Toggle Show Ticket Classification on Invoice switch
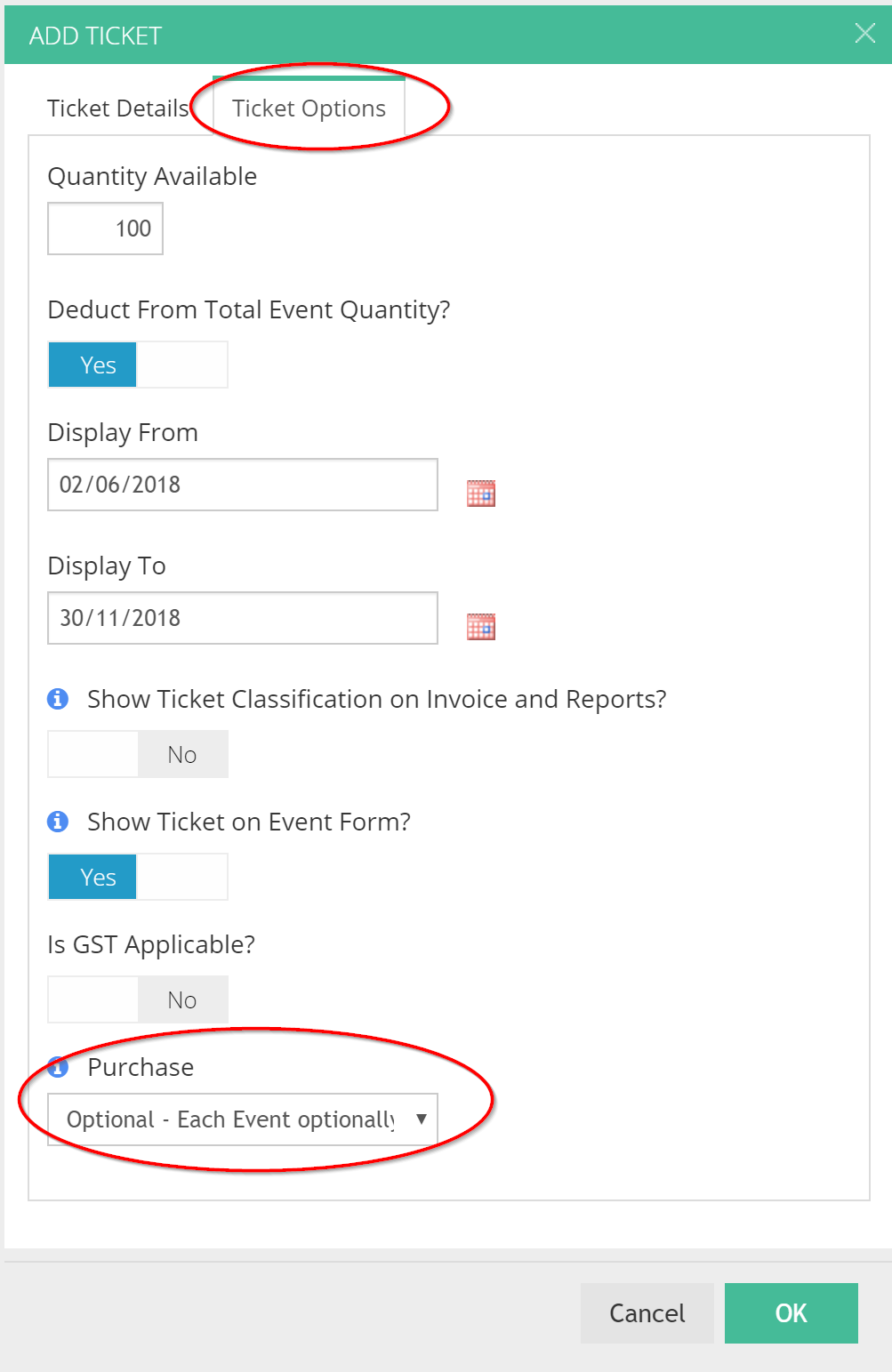The height and width of the screenshot is (1372, 892). (x=138, y=754)
